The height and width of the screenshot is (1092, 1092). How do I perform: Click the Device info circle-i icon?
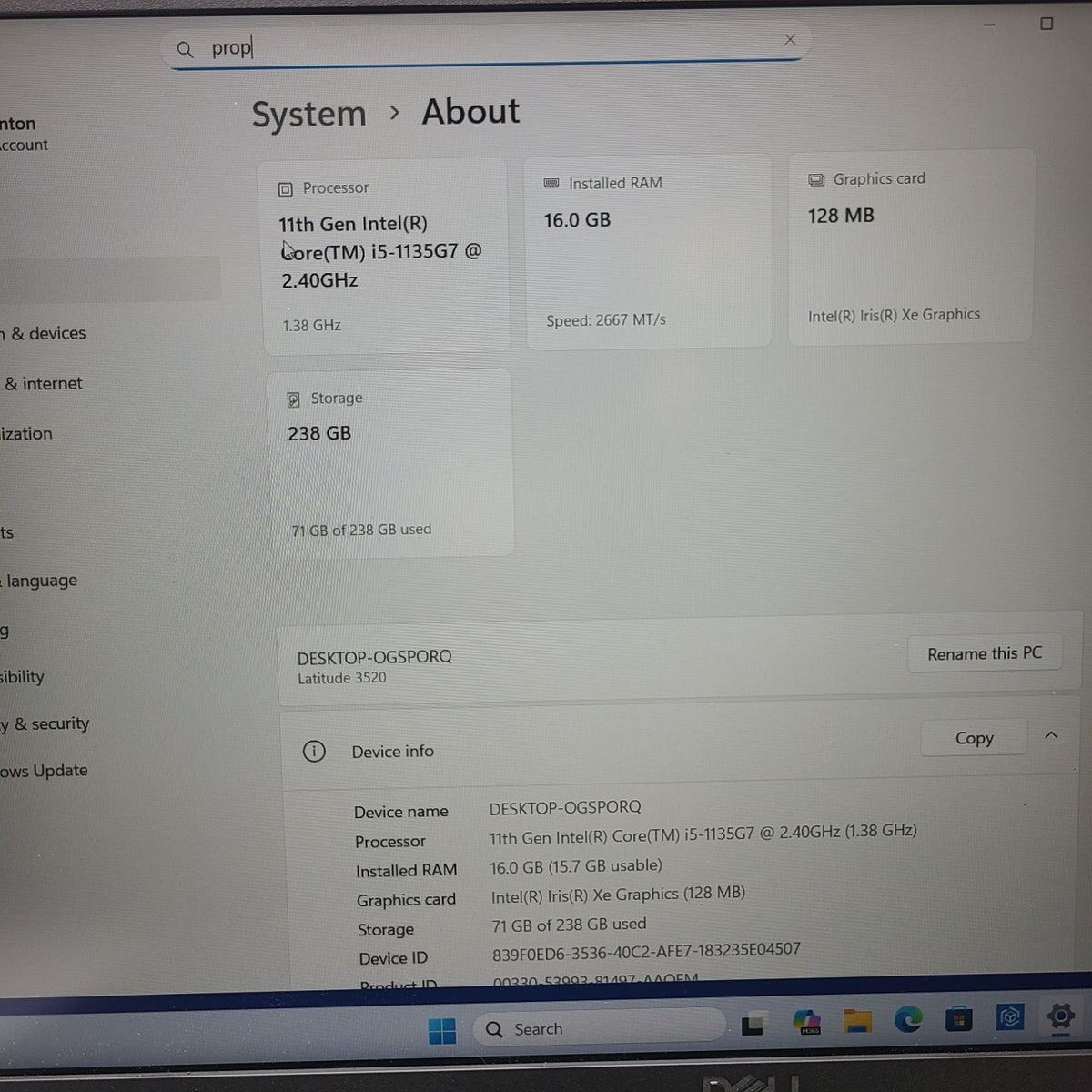(314, 752)
